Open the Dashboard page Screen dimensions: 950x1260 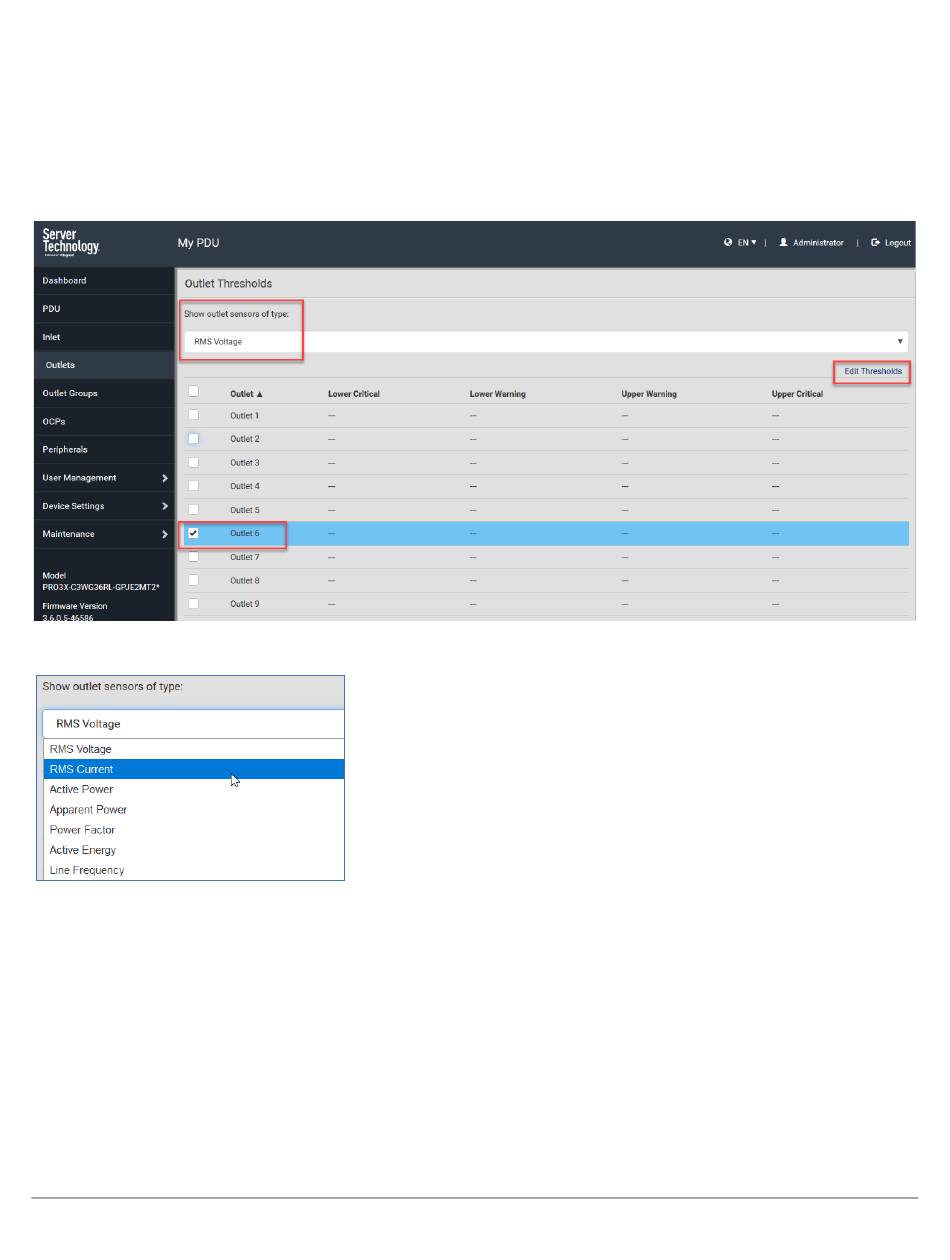[x=64, y=281]
